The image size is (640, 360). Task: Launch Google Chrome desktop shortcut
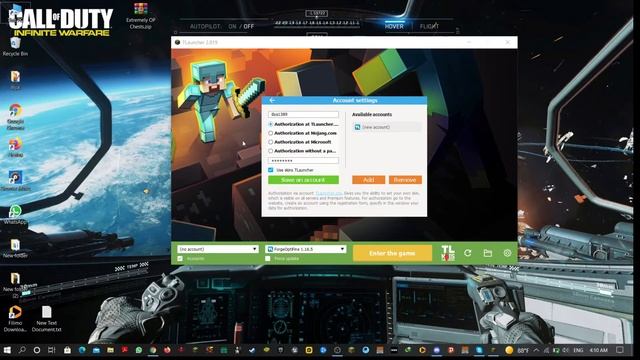15,116
